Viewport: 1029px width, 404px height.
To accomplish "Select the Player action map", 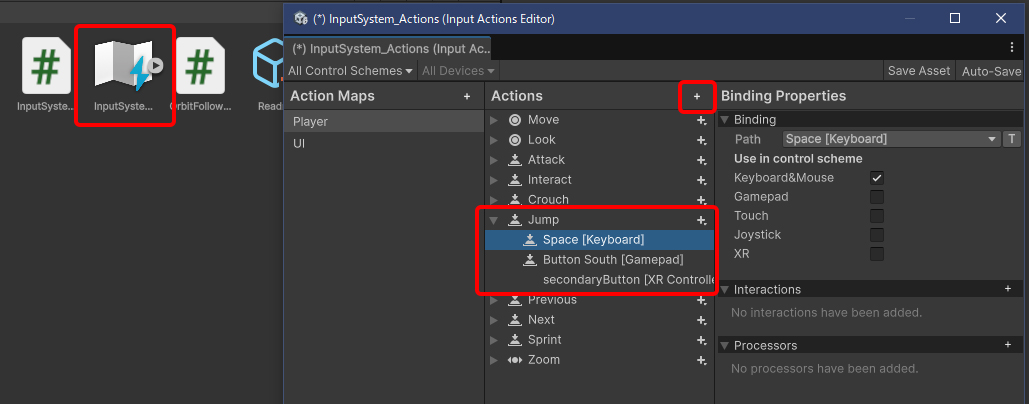I will click(385, 121).
